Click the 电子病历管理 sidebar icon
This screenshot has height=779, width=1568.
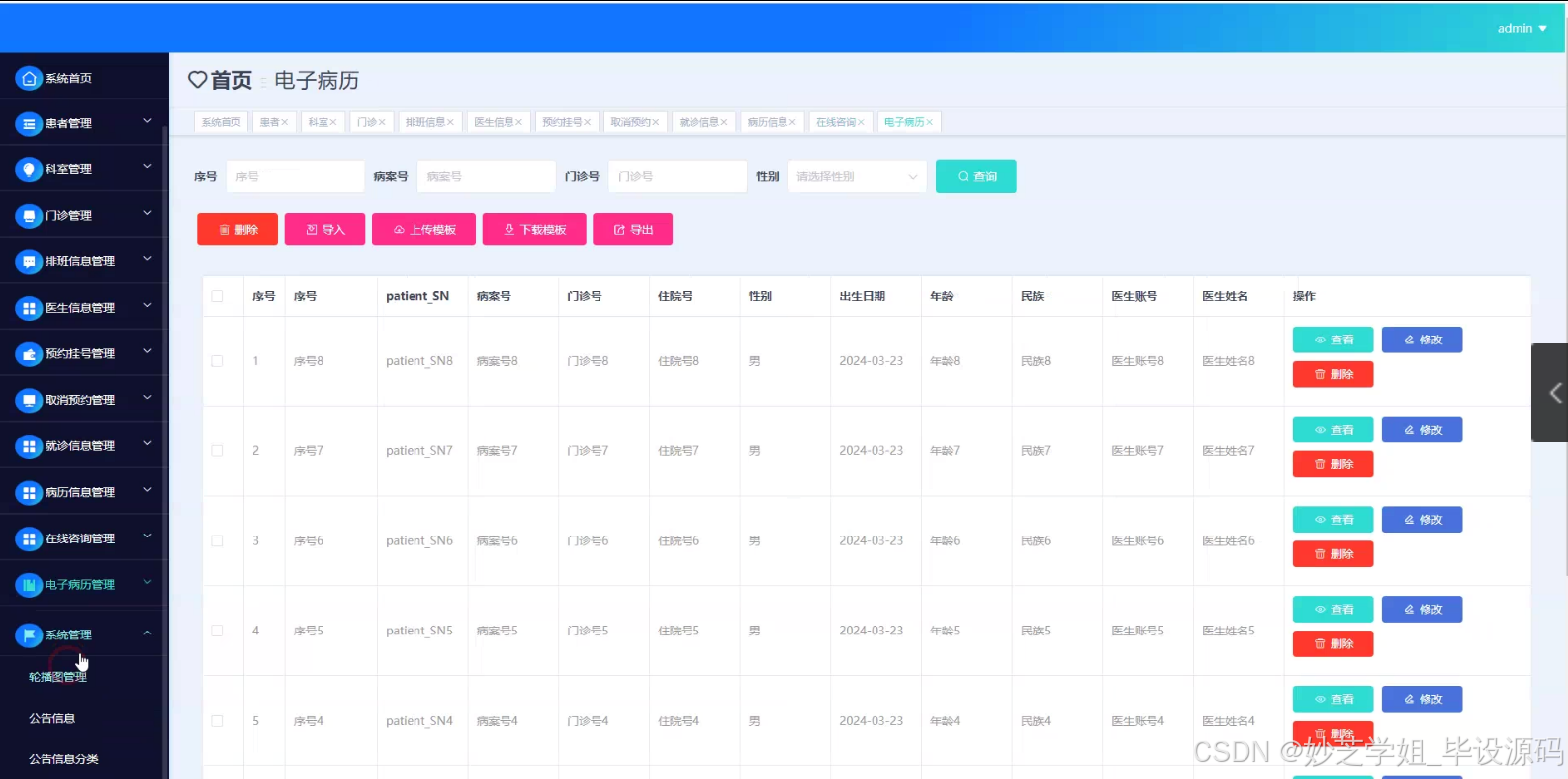(x=29, y=585)
